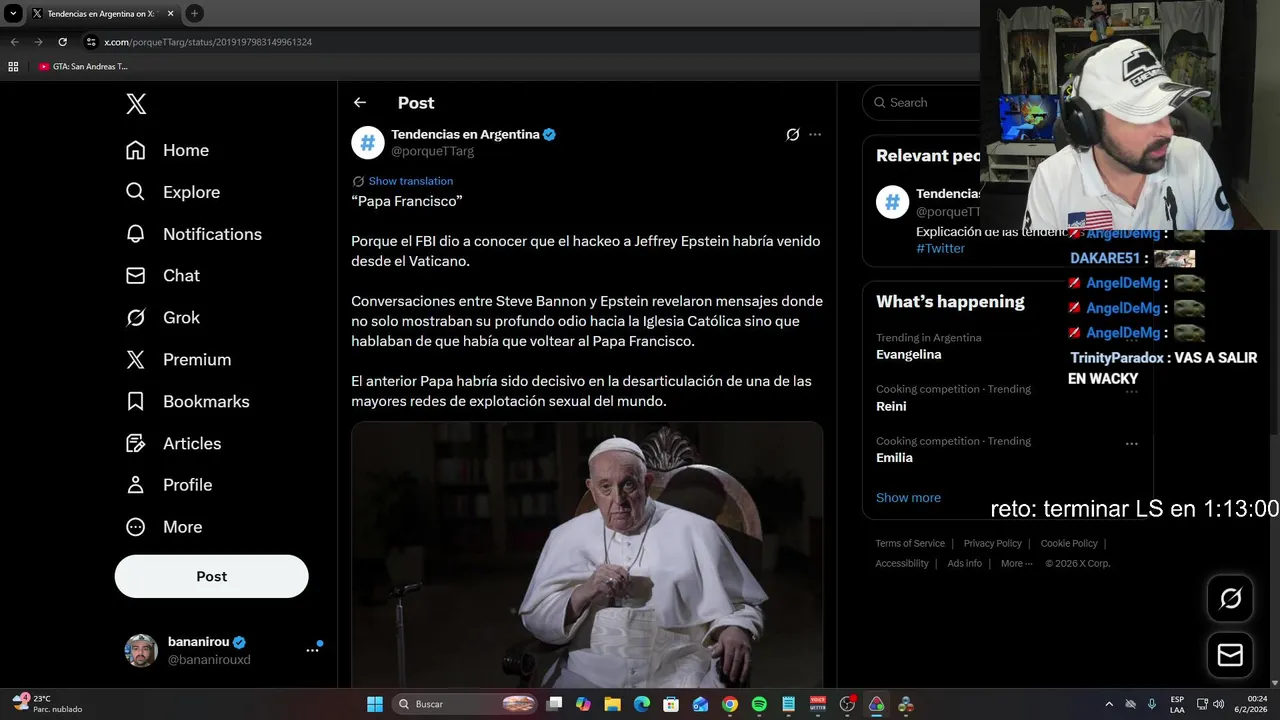The width and height of the screenshot is (1280, 720).
Task: Open More menu in X sidebar
Action: [x=163, y=526]
